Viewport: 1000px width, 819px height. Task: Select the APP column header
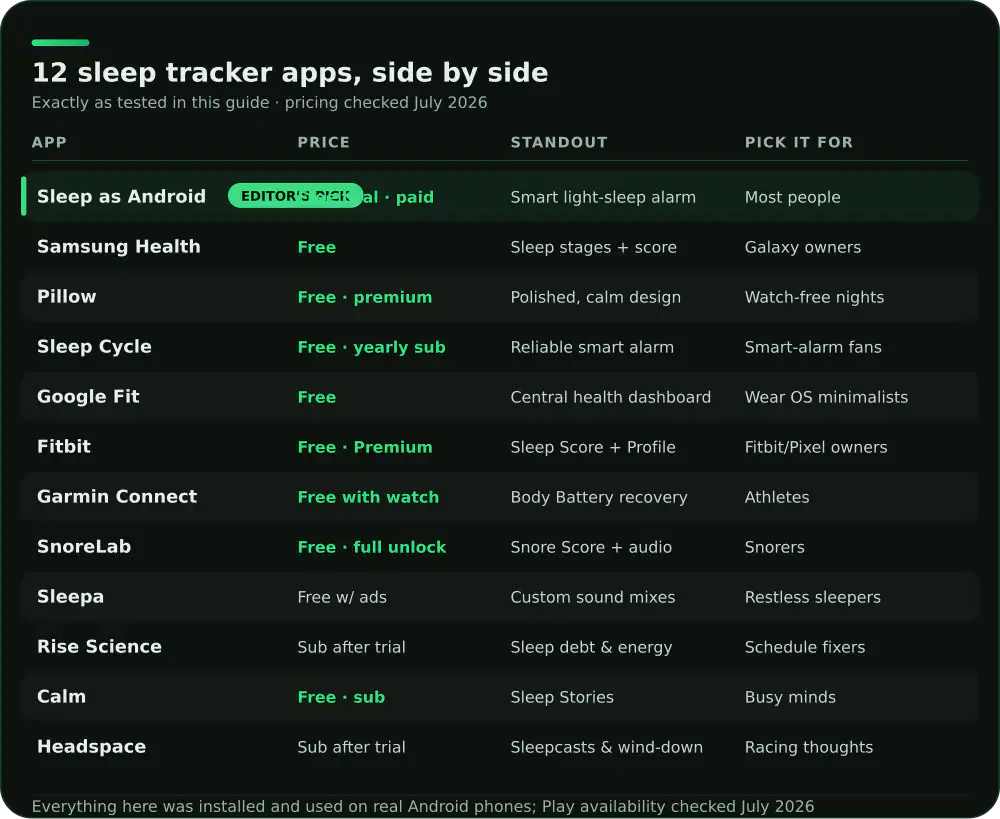tap(49, 142)
